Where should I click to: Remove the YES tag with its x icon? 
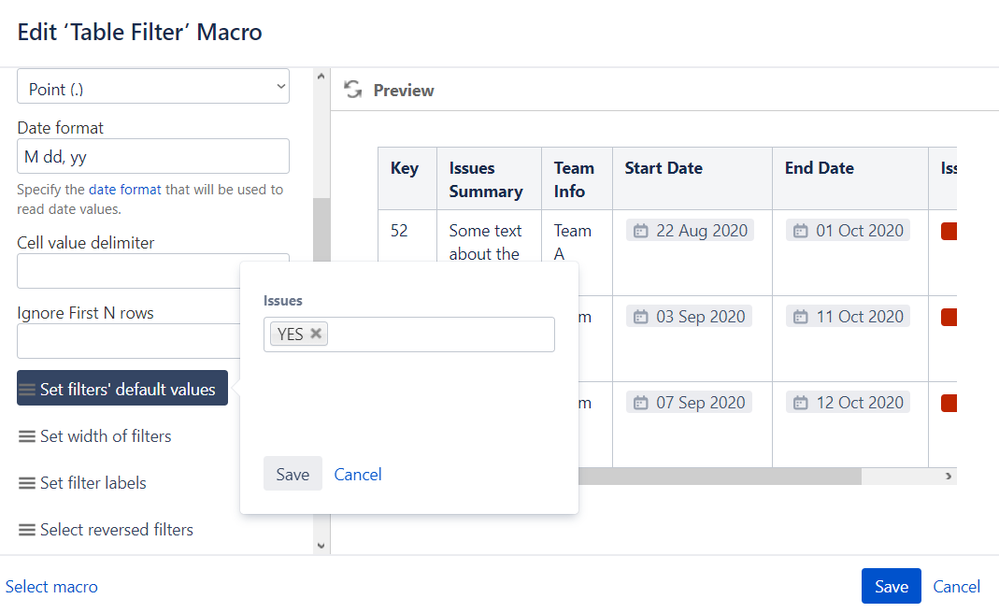click(316, 334)
